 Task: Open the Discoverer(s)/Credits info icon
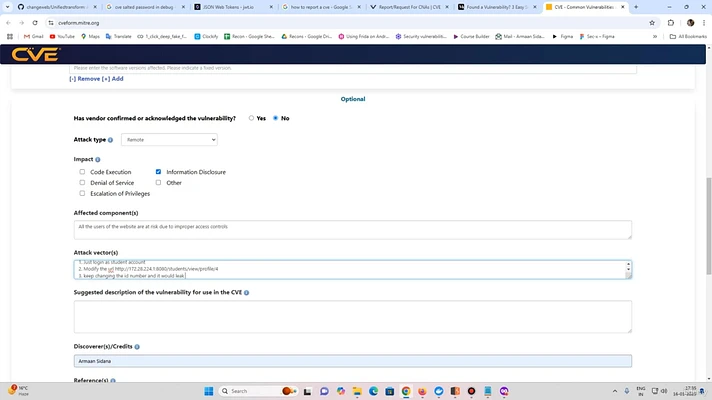pyautogui.click(x=137, y=347)
